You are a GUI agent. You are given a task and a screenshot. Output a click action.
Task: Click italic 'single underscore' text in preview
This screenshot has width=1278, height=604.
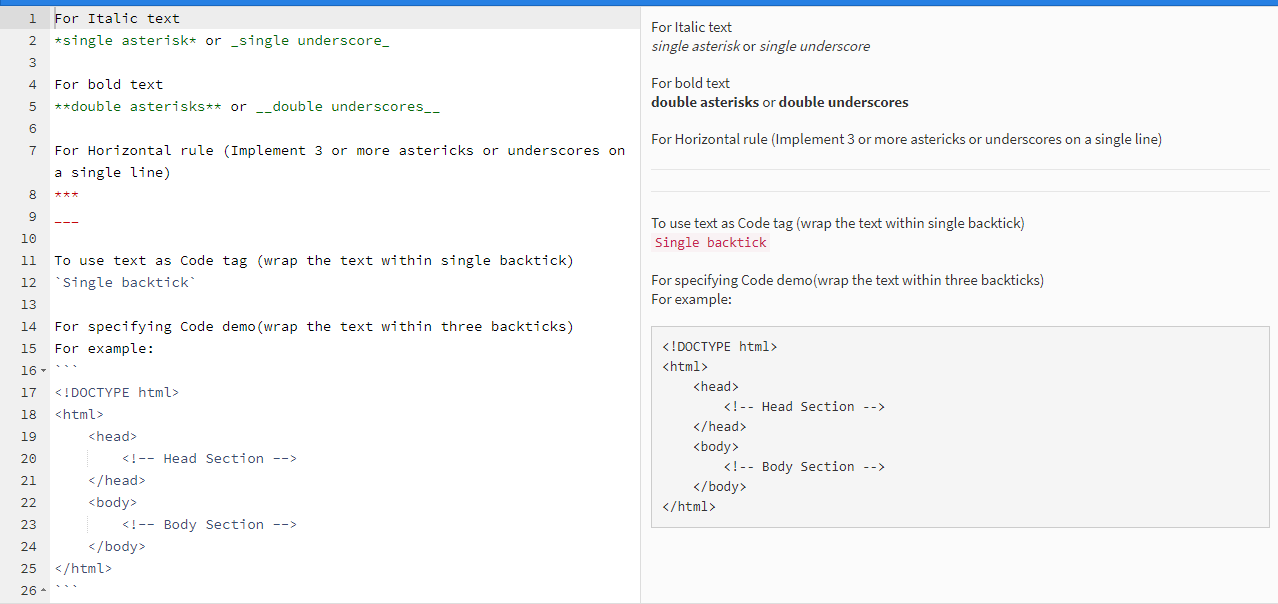814,46
